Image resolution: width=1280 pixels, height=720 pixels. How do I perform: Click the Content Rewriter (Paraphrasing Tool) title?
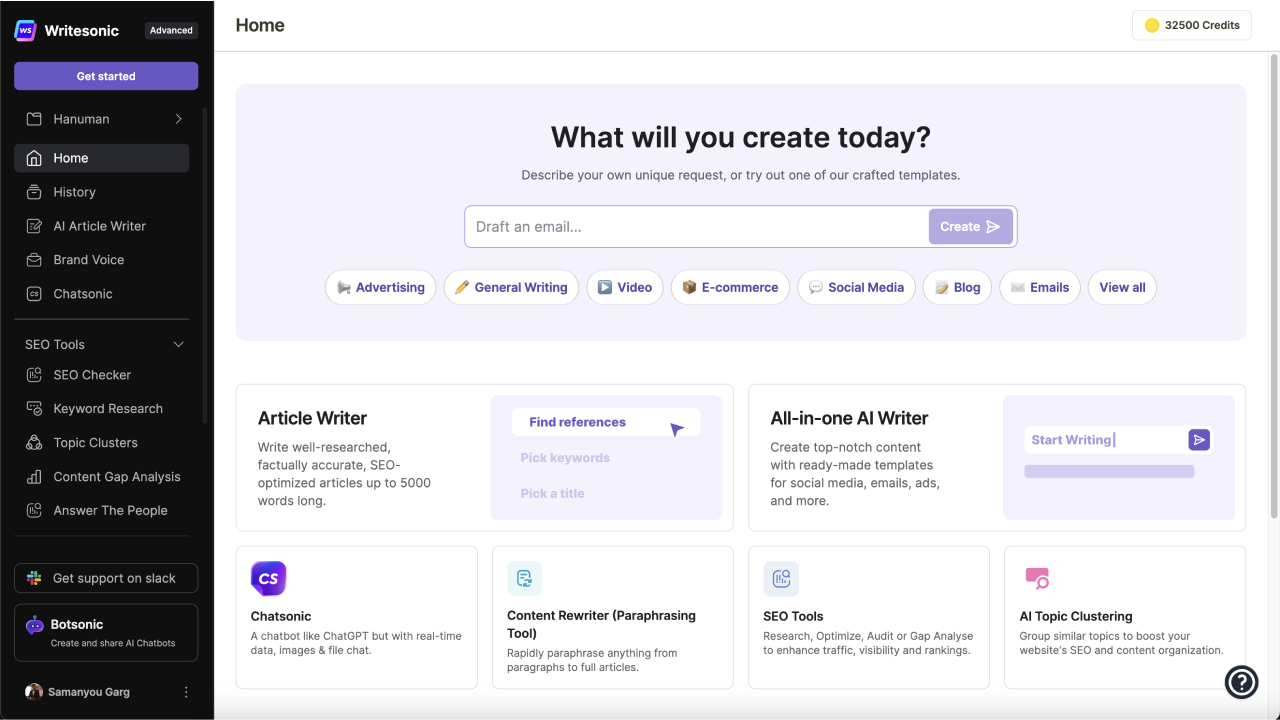point(601,624)
